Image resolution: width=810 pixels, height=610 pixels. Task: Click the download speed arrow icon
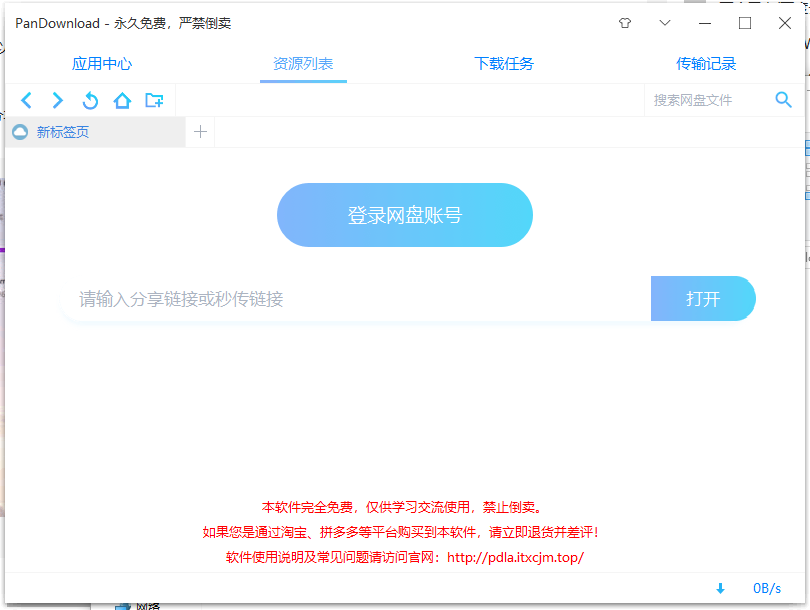click(x=720, y=588)
